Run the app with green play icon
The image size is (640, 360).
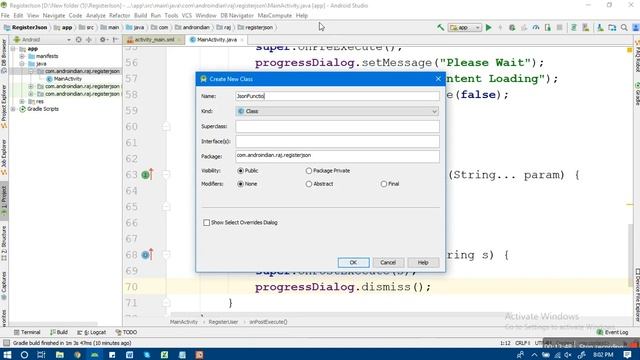489,27
